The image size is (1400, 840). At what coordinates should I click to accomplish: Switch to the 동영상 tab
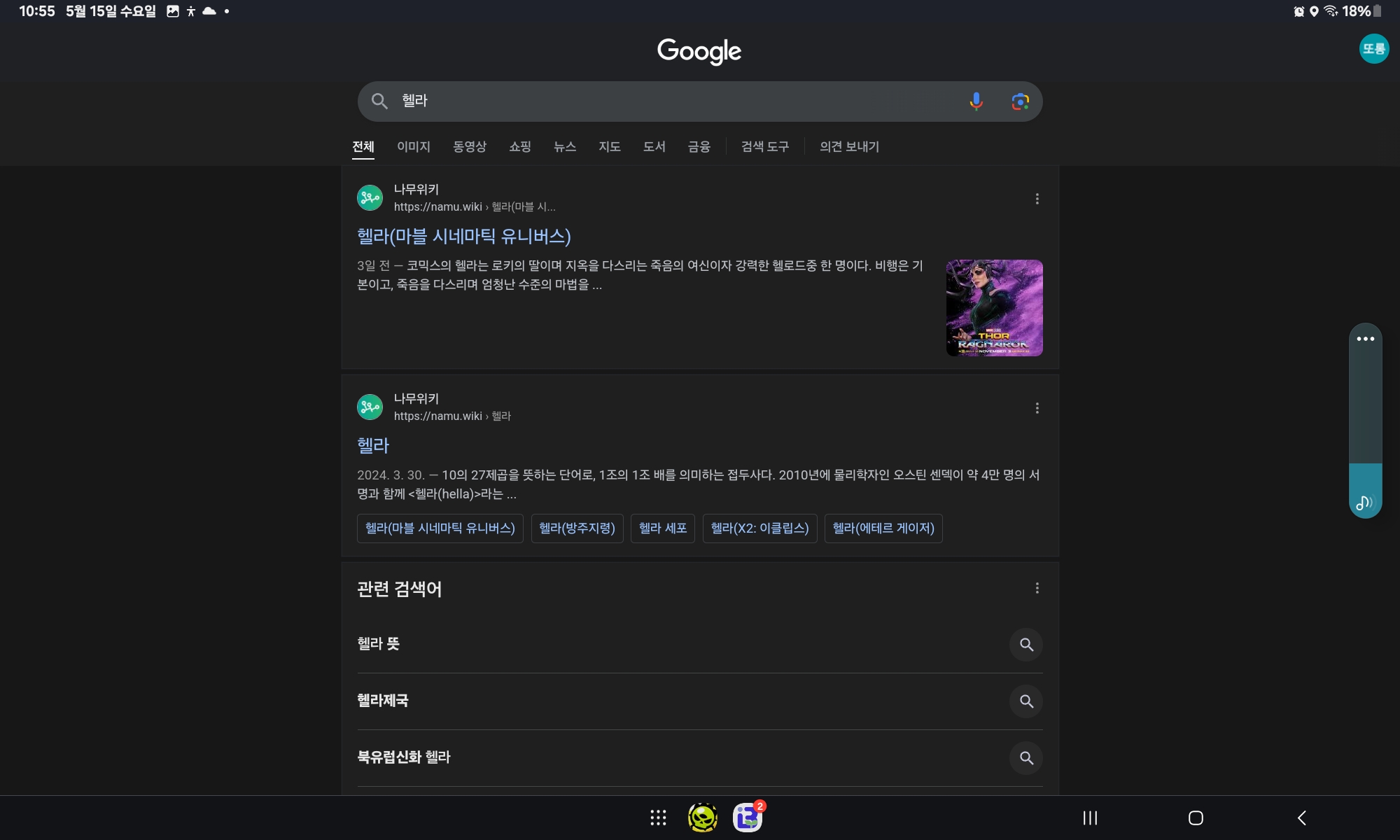pos(469,147)
